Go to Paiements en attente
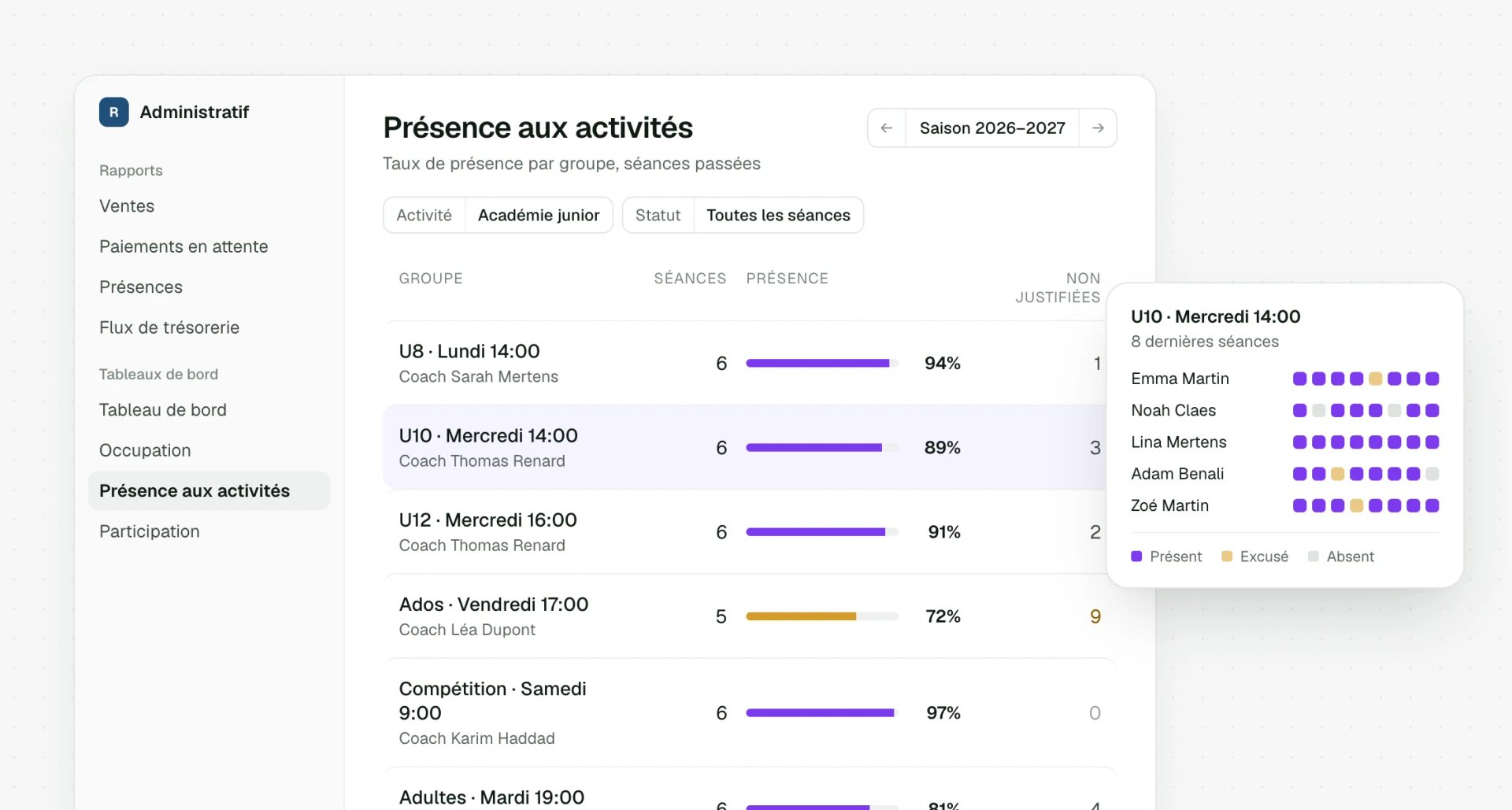Image resolution: width=1512 pixels, height=810 pixels. (183, 246)
